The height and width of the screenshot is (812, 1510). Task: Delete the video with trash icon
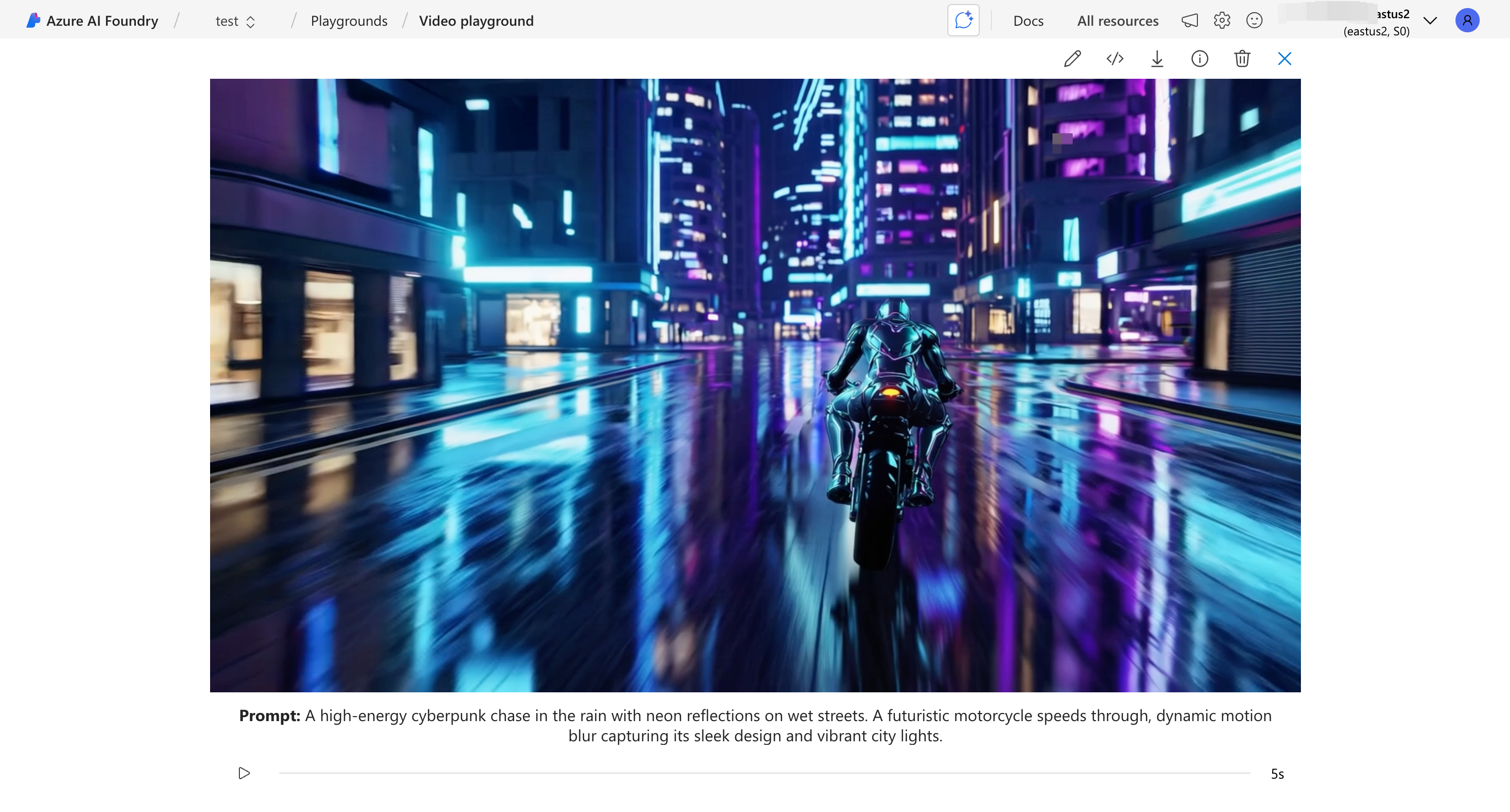(x=1241, y=59)
